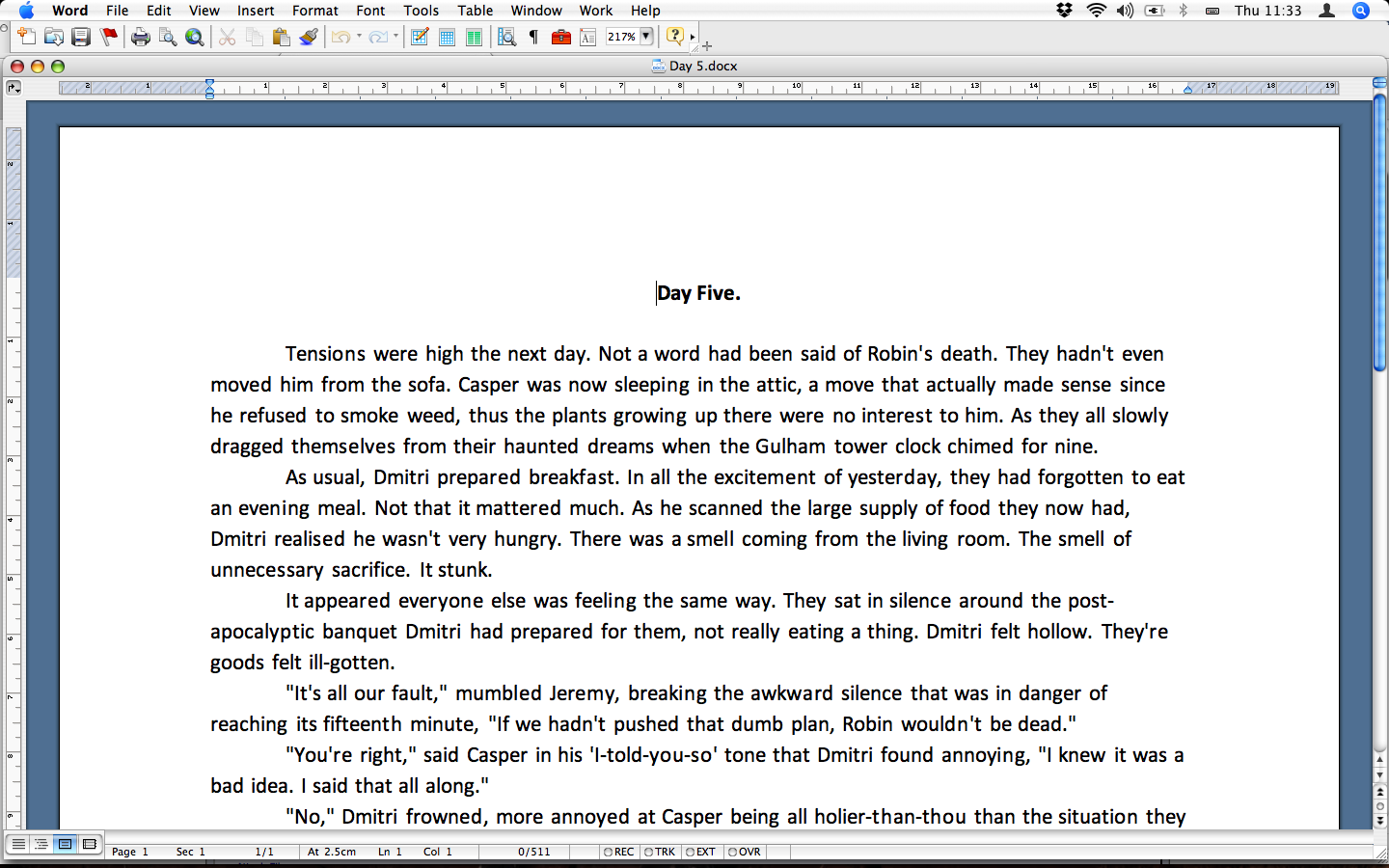Screen dimensions: 1389x868
Task: Open the Word application menu
Action: pos(70,11)
